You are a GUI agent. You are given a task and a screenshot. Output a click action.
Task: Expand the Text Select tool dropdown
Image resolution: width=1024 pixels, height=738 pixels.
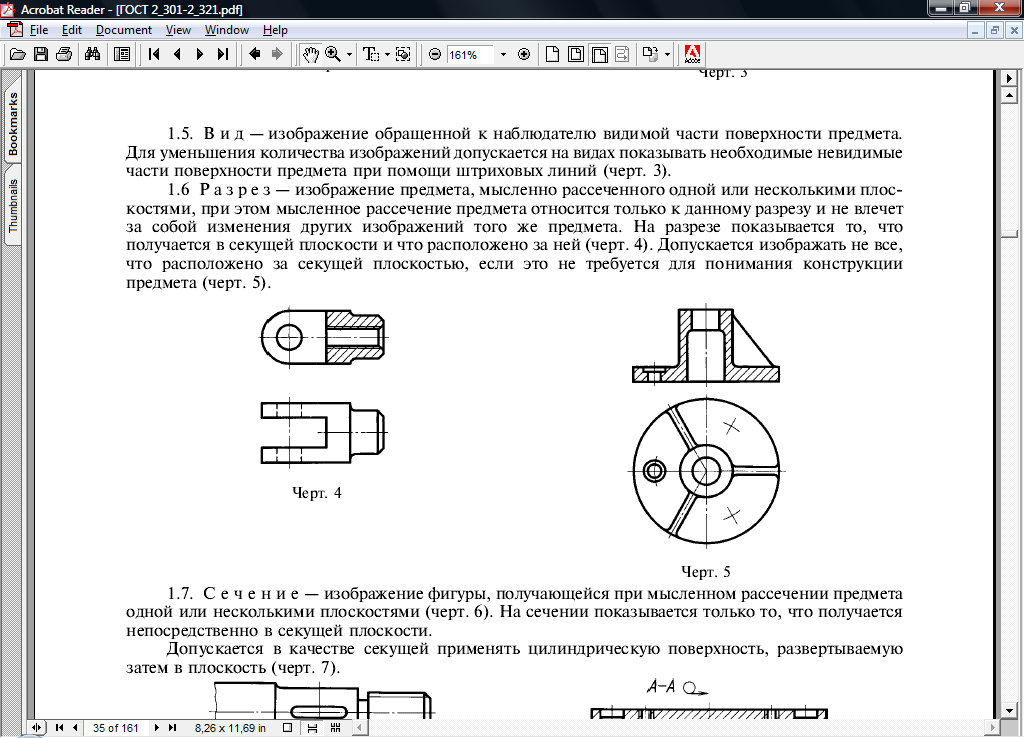point(387,55)
